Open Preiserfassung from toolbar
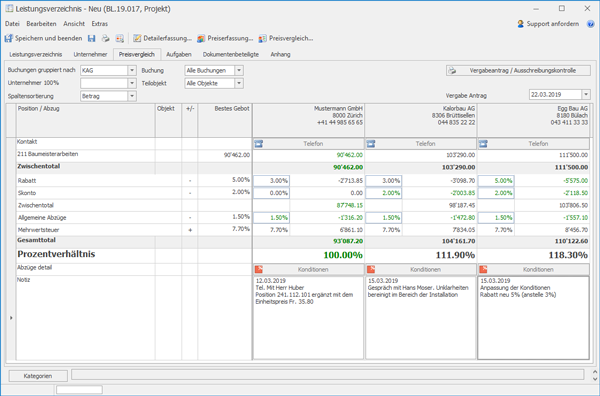 coord(225,38)
